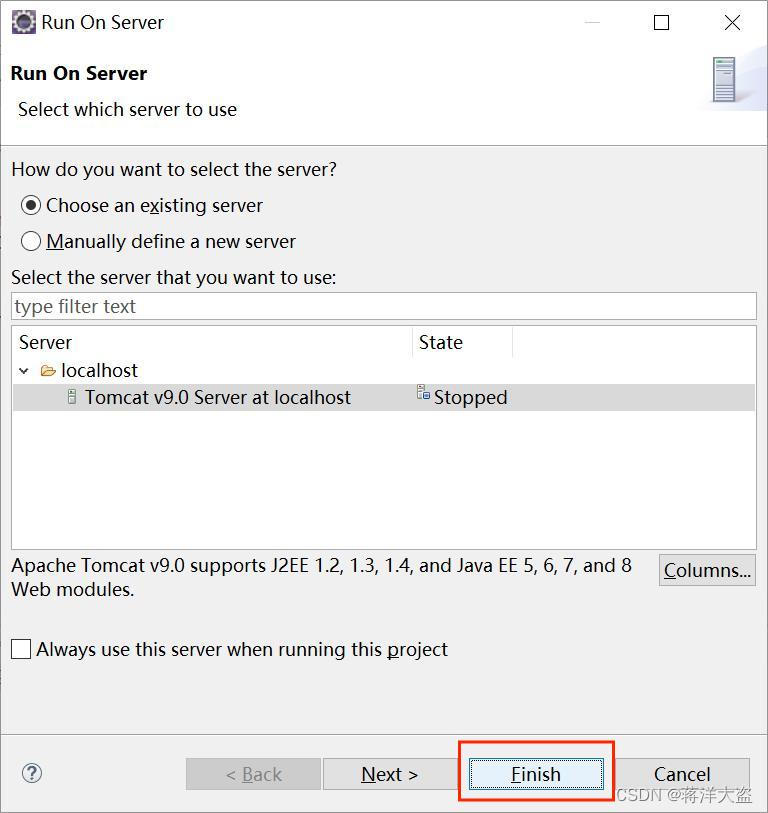Open the Columns... configuration button

coord(707,570)
